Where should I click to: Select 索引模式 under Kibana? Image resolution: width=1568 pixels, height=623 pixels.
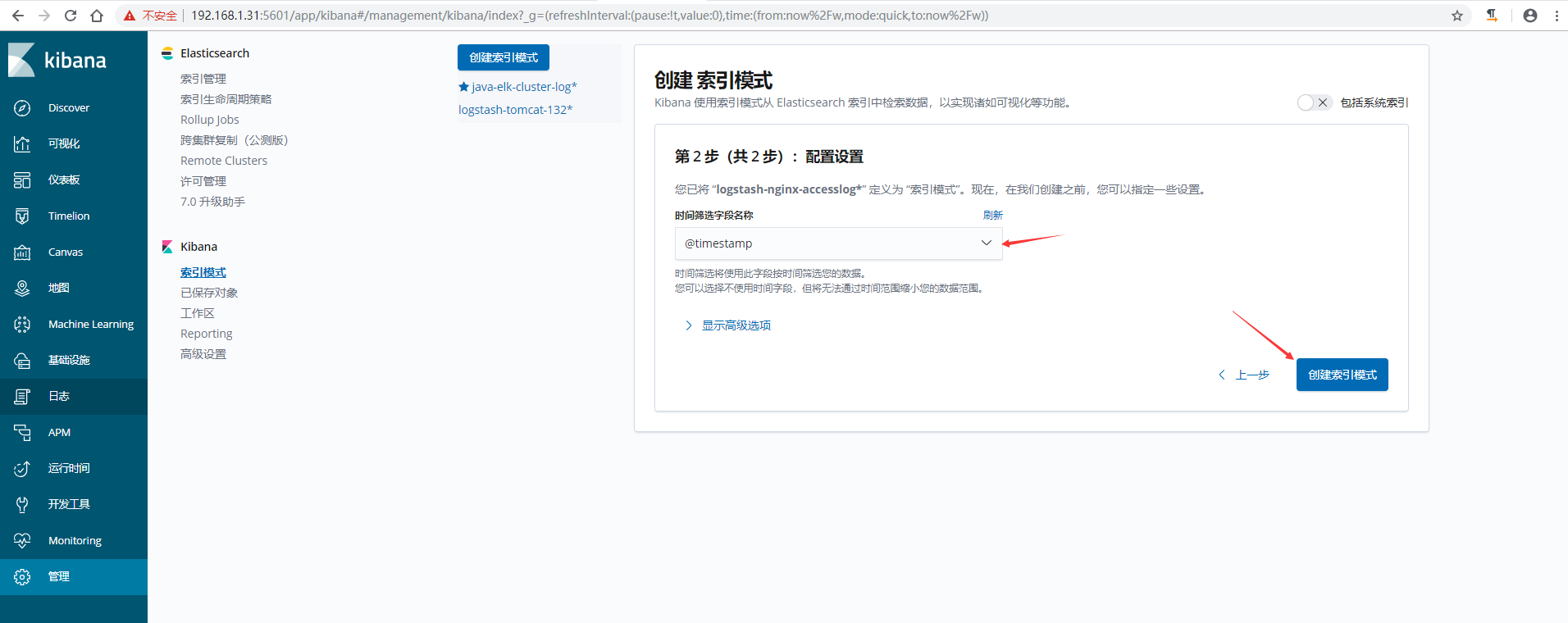click(x=203, y=272)
